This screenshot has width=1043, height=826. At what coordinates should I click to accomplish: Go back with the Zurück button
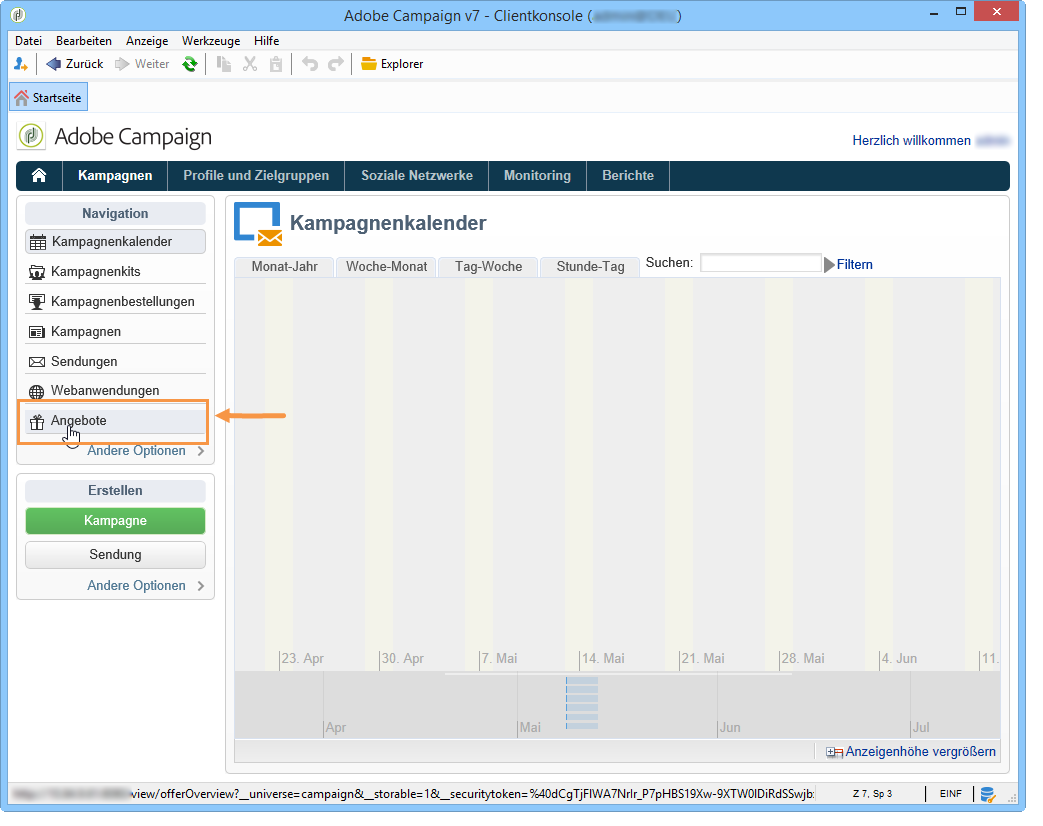tap(74, 64)
